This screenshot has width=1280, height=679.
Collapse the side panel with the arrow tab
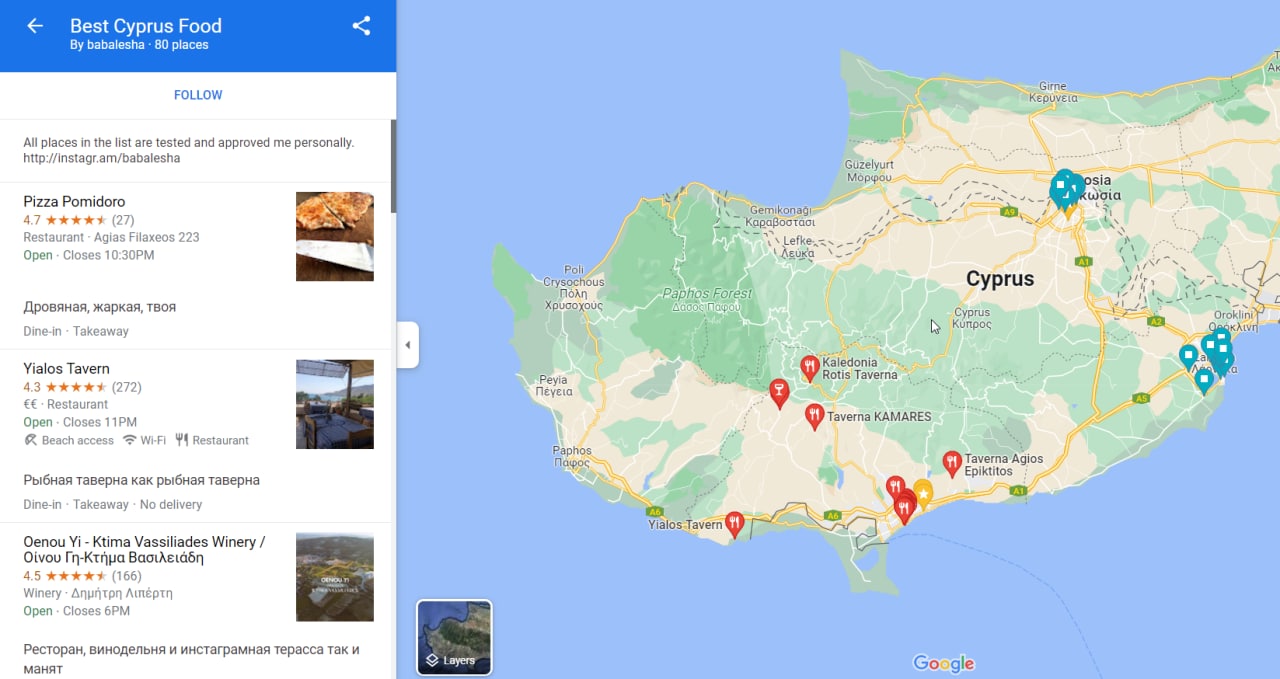tap(407, 345)
